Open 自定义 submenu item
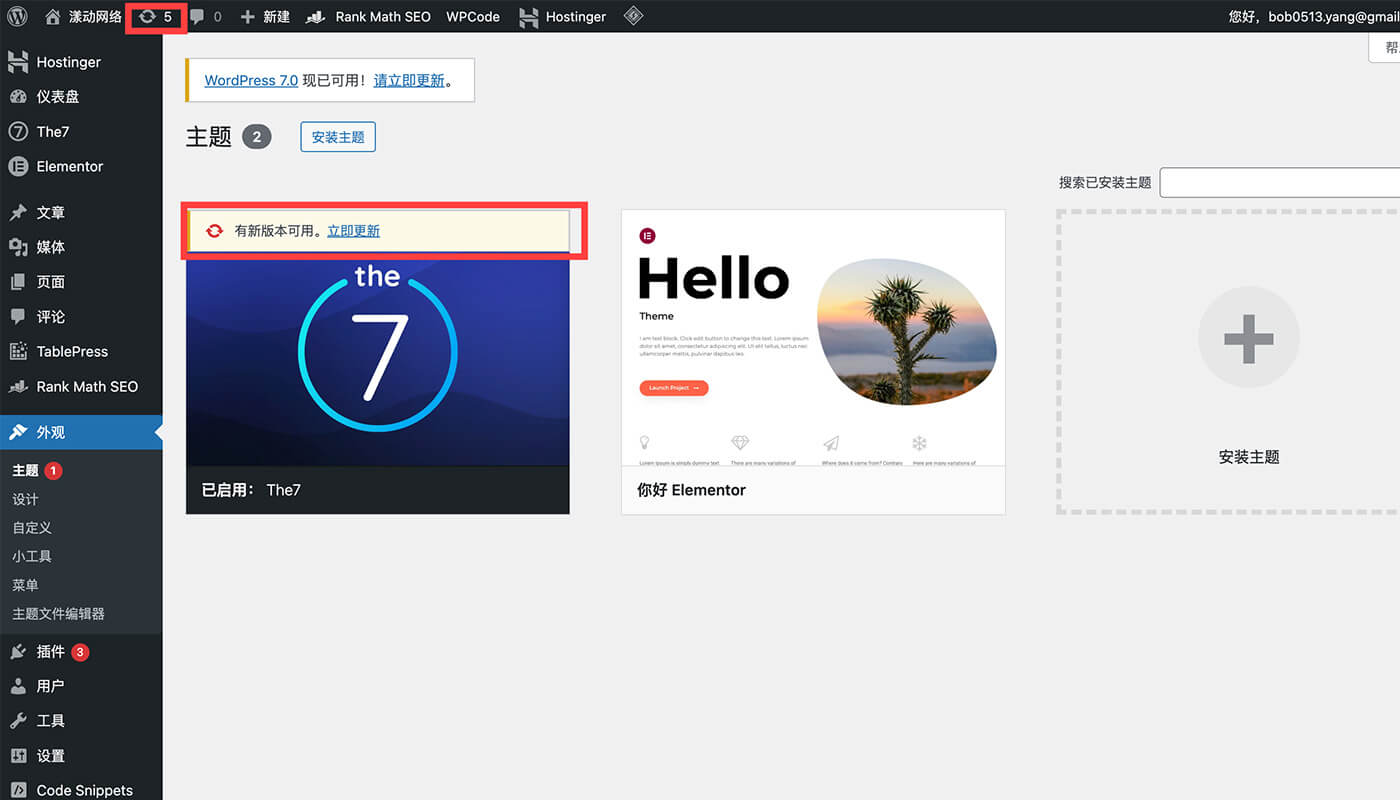 [x=32, y=528]
